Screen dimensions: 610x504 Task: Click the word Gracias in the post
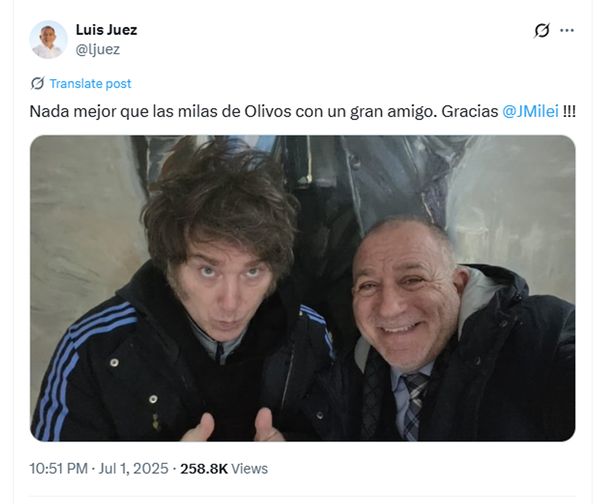coord(470,112)
